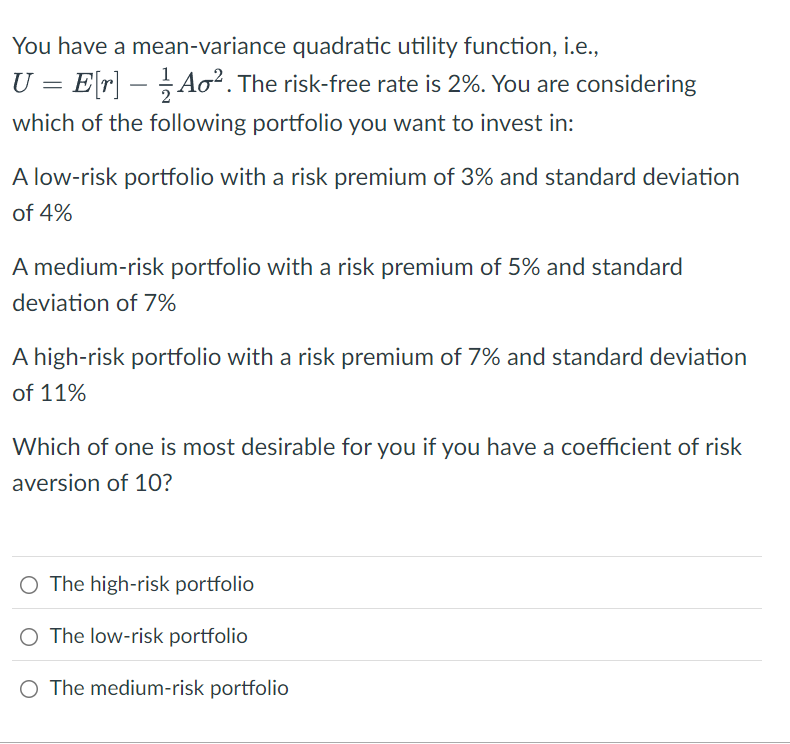The height and width of the screenshot is (744, 790).
Task: Click the high-risk portfolio's 7% risk premium
Action: tap(484, 357)
